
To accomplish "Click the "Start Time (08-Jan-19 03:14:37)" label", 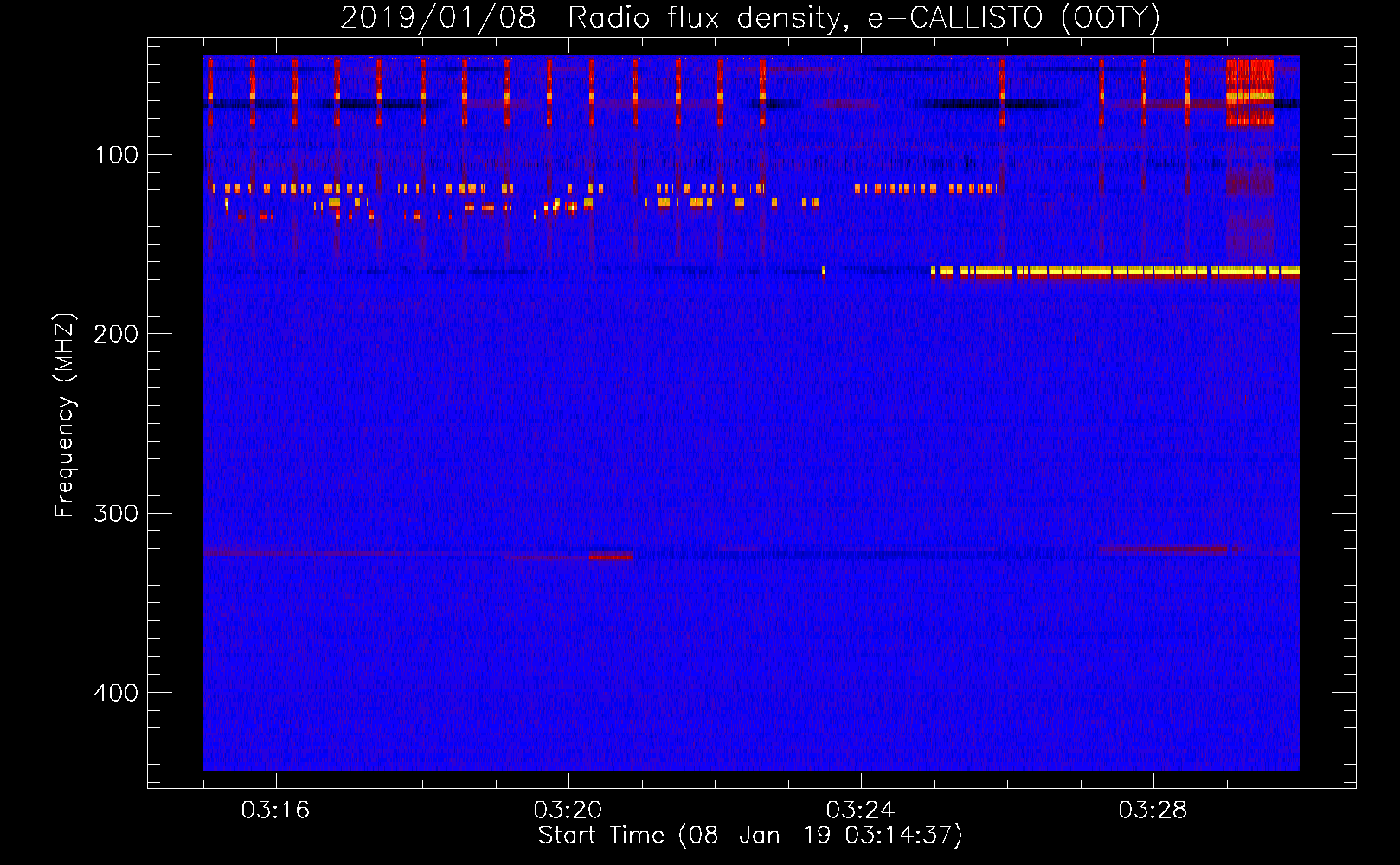I will (750, 836).
